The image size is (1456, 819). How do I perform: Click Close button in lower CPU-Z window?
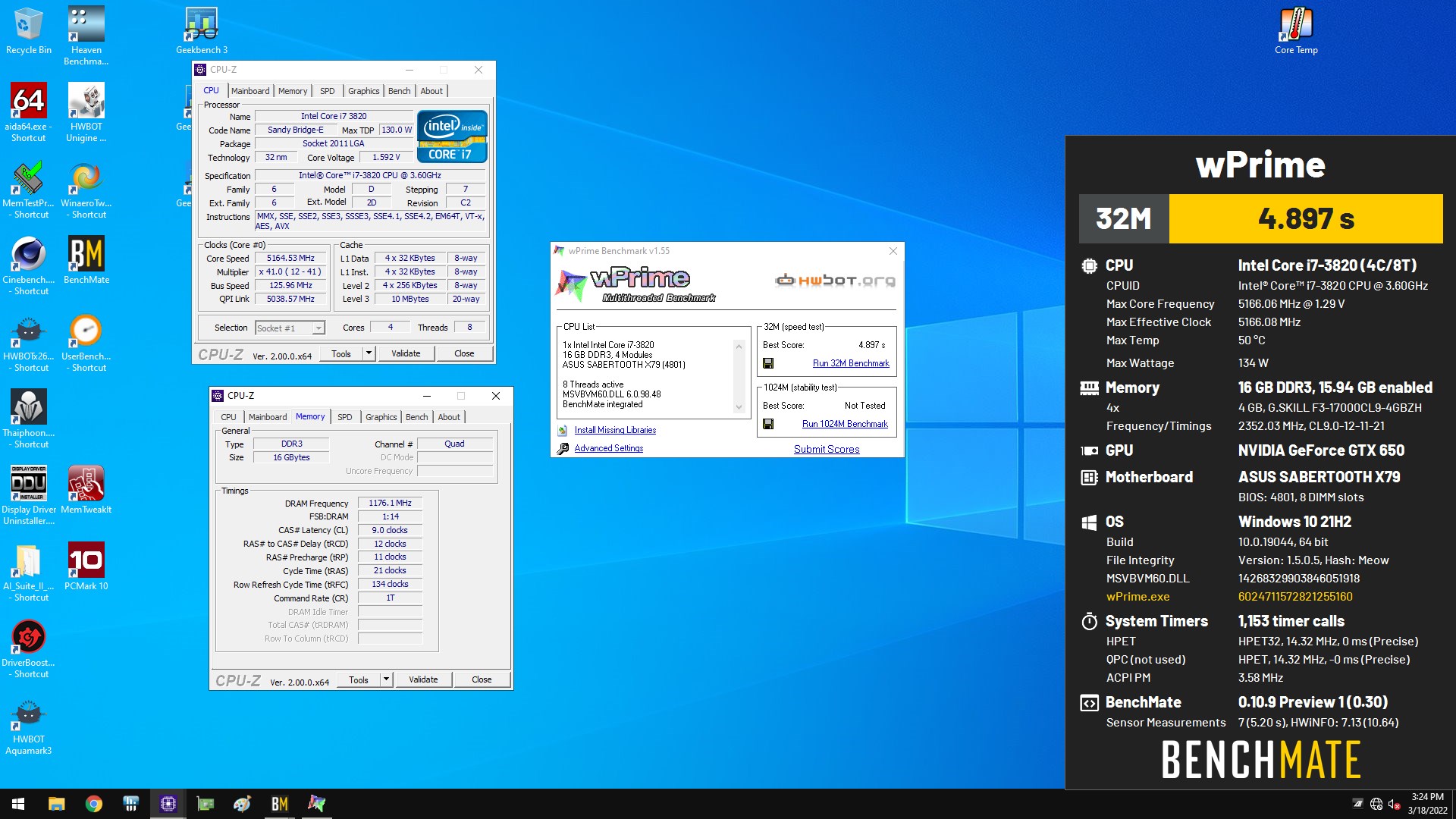(x=482, y=679)
